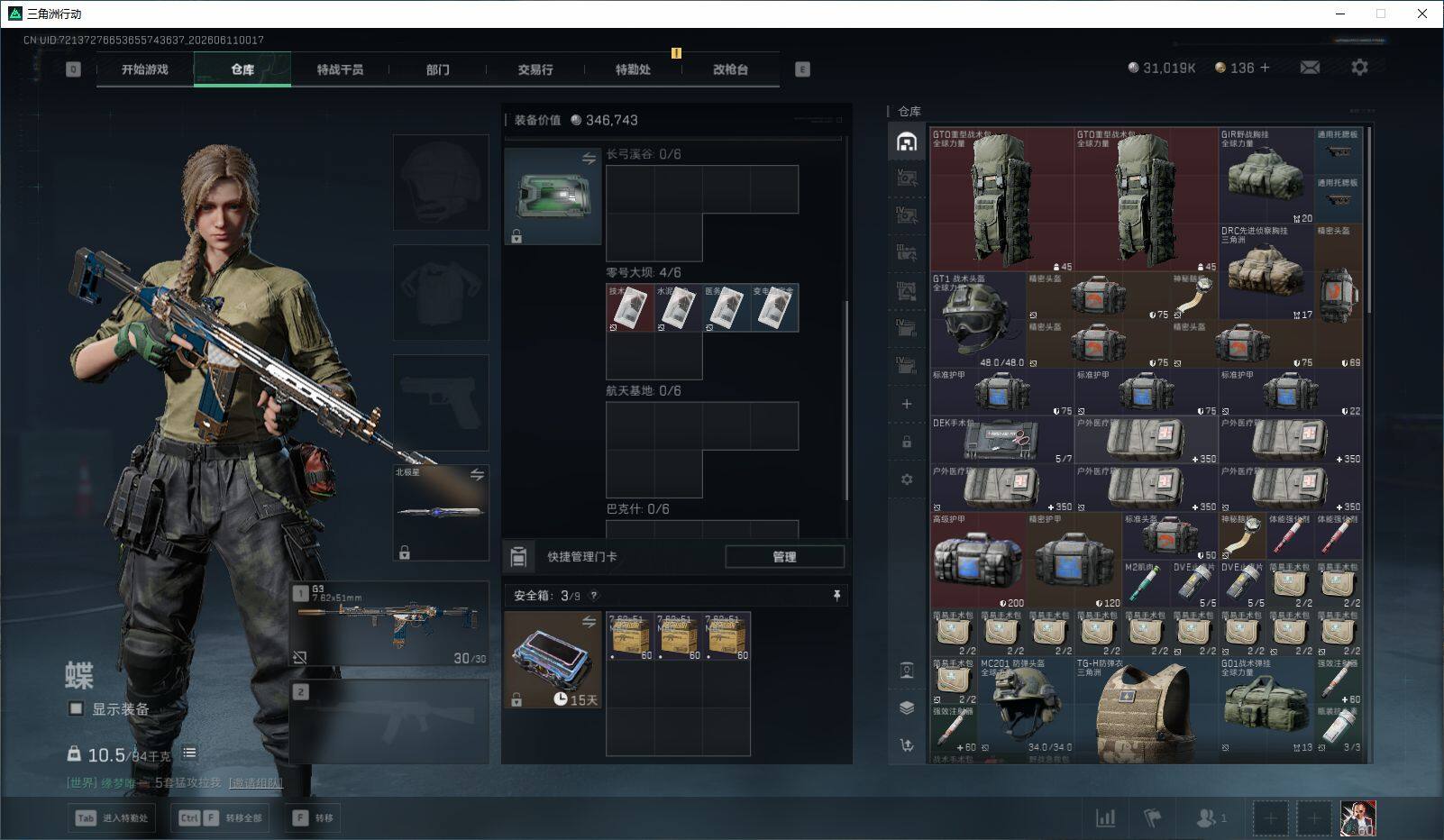Select the G01战术弹挂 bag item

coord(1266,705)
